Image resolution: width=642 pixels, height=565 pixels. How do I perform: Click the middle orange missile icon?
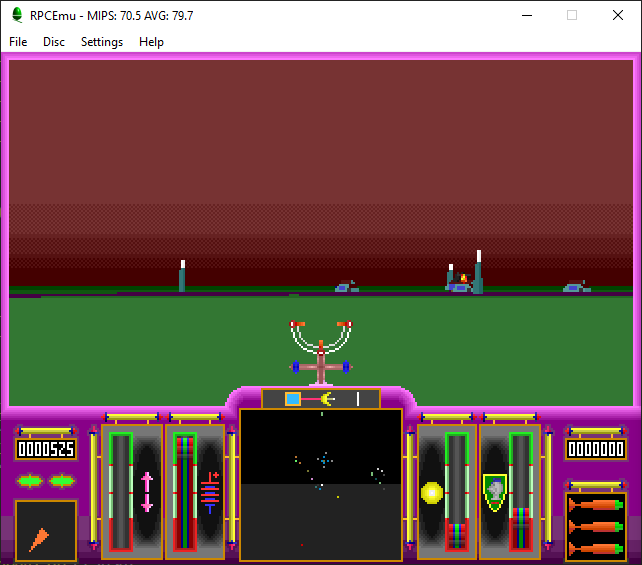(596, 527)
